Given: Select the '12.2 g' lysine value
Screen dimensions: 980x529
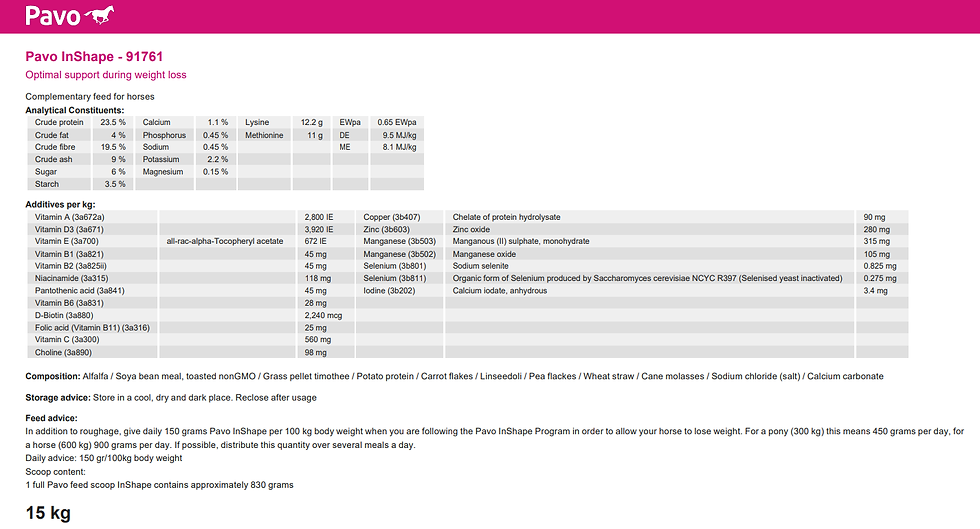Looking at the screenshot, I should pos(312,122).
